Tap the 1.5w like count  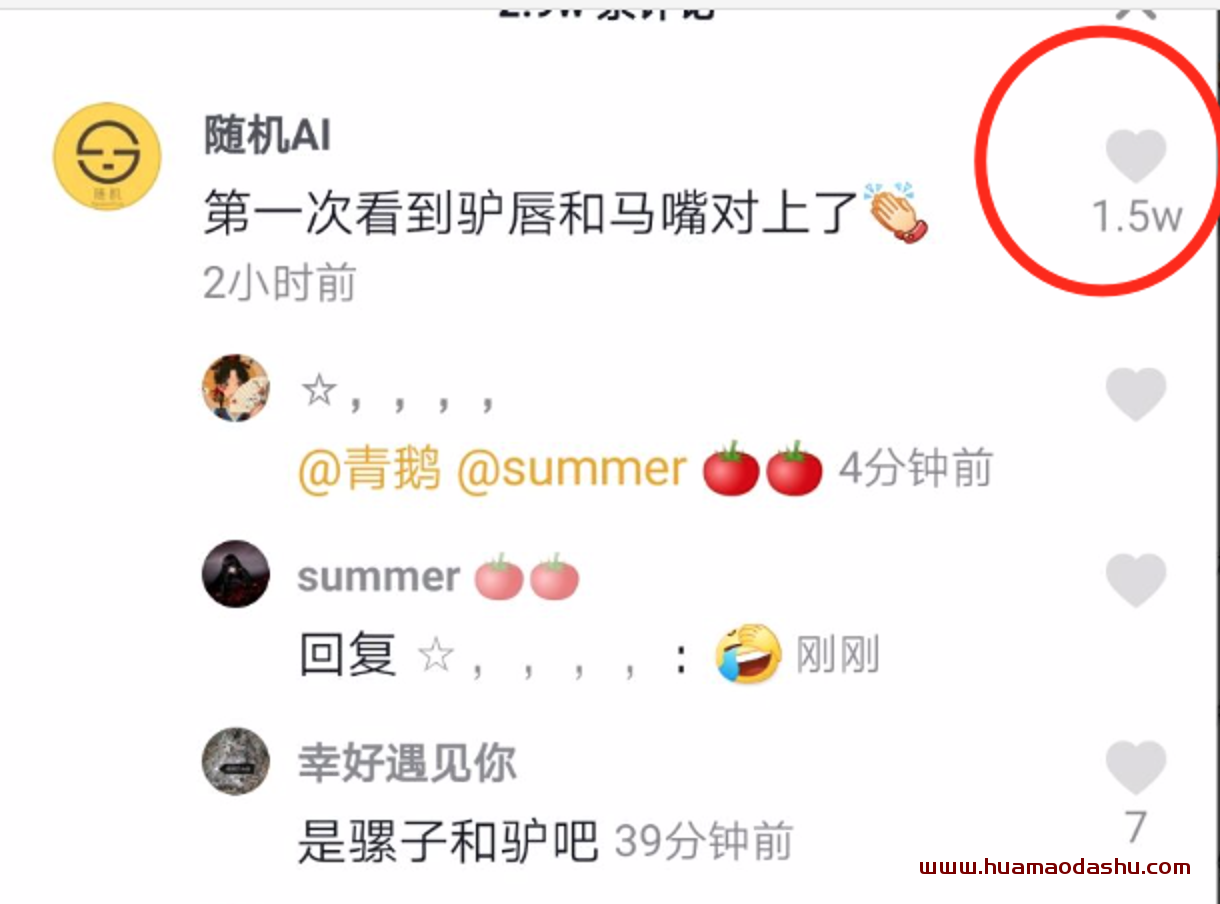pos(1137,217)
